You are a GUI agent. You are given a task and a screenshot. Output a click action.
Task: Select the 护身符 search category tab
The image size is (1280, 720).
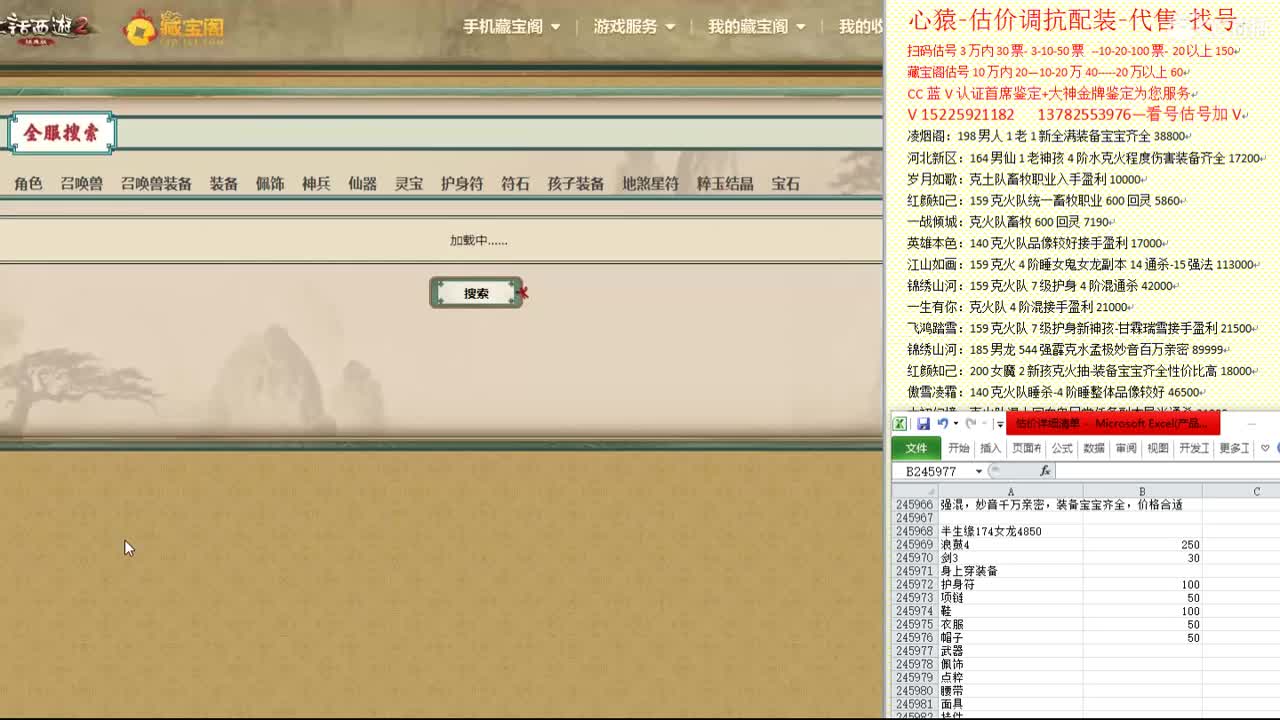[462, 184]
